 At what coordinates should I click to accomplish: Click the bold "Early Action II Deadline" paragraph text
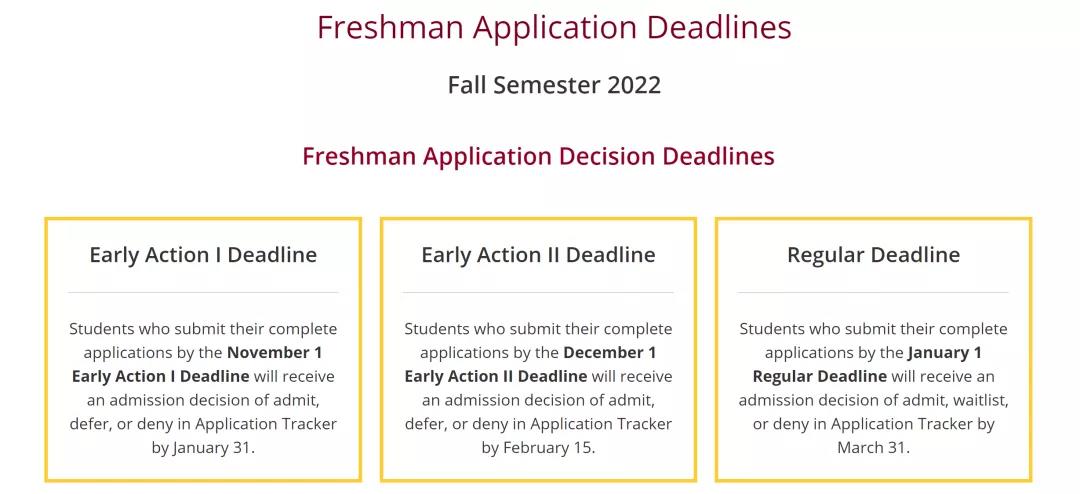pyautogui.click(x=496, y=377)
